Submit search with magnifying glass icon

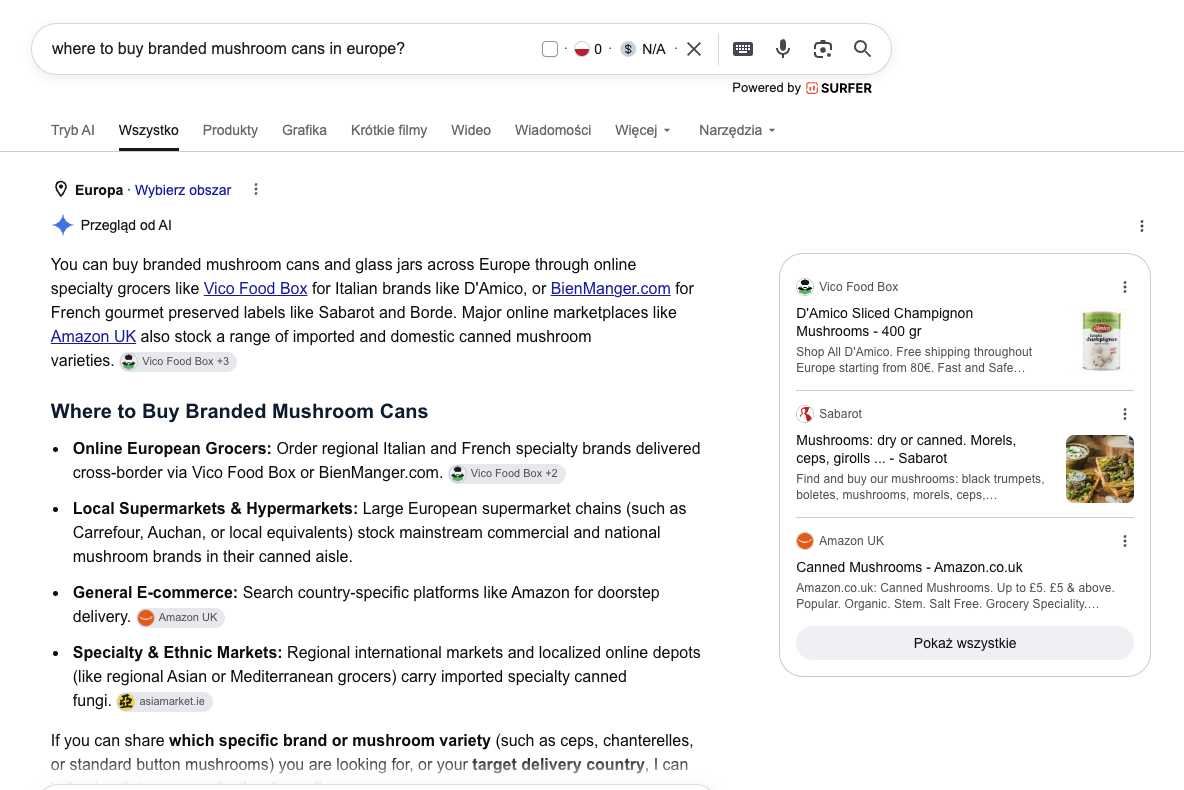862,49
